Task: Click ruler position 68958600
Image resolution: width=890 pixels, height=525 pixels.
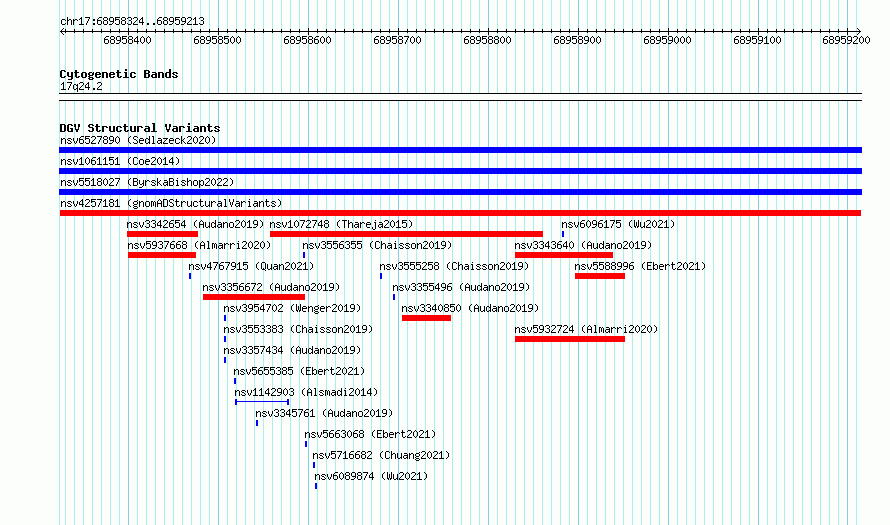Action: (307, 40)
